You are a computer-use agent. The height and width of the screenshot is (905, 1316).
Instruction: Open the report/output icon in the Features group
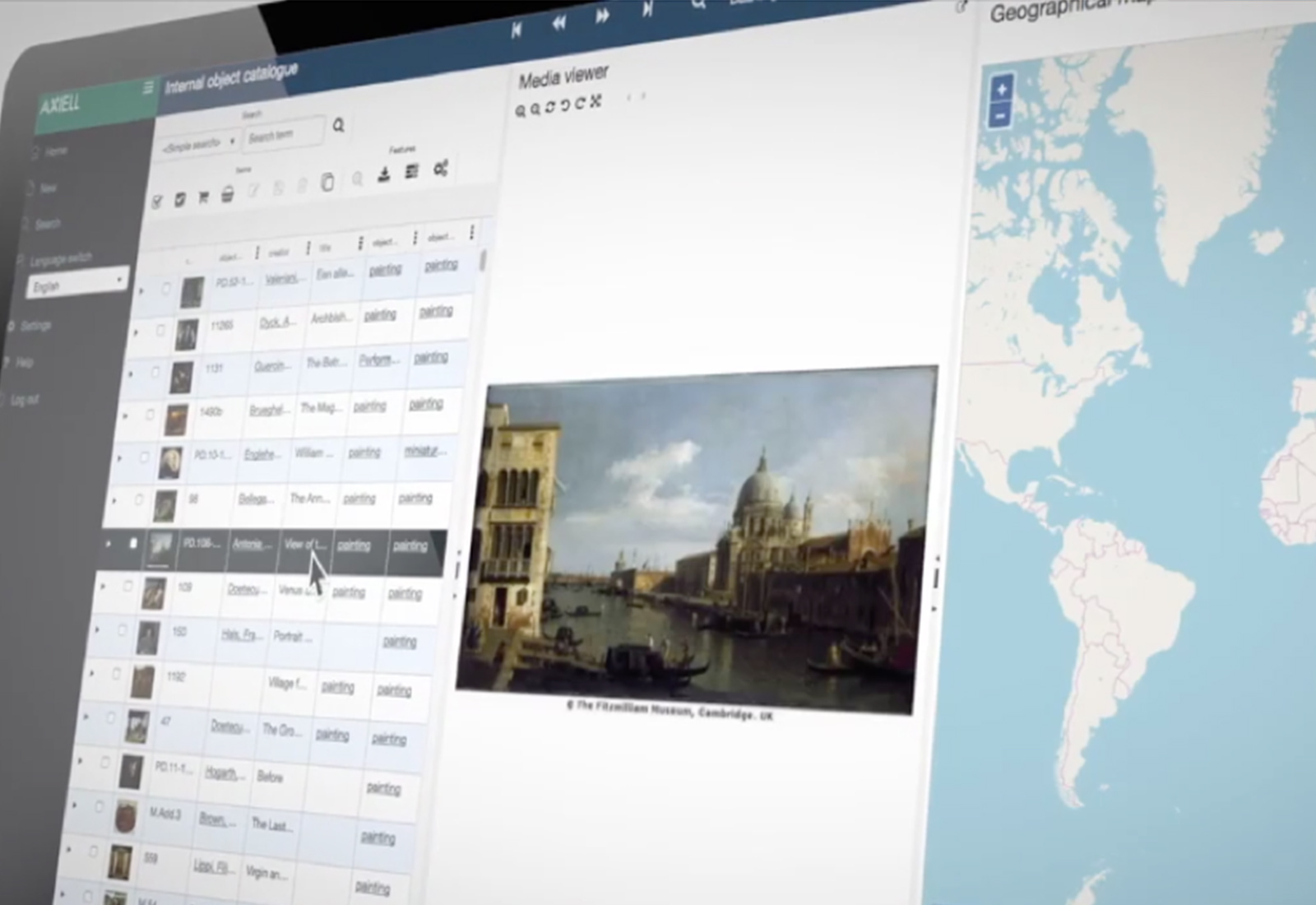(x=410, y=172)
